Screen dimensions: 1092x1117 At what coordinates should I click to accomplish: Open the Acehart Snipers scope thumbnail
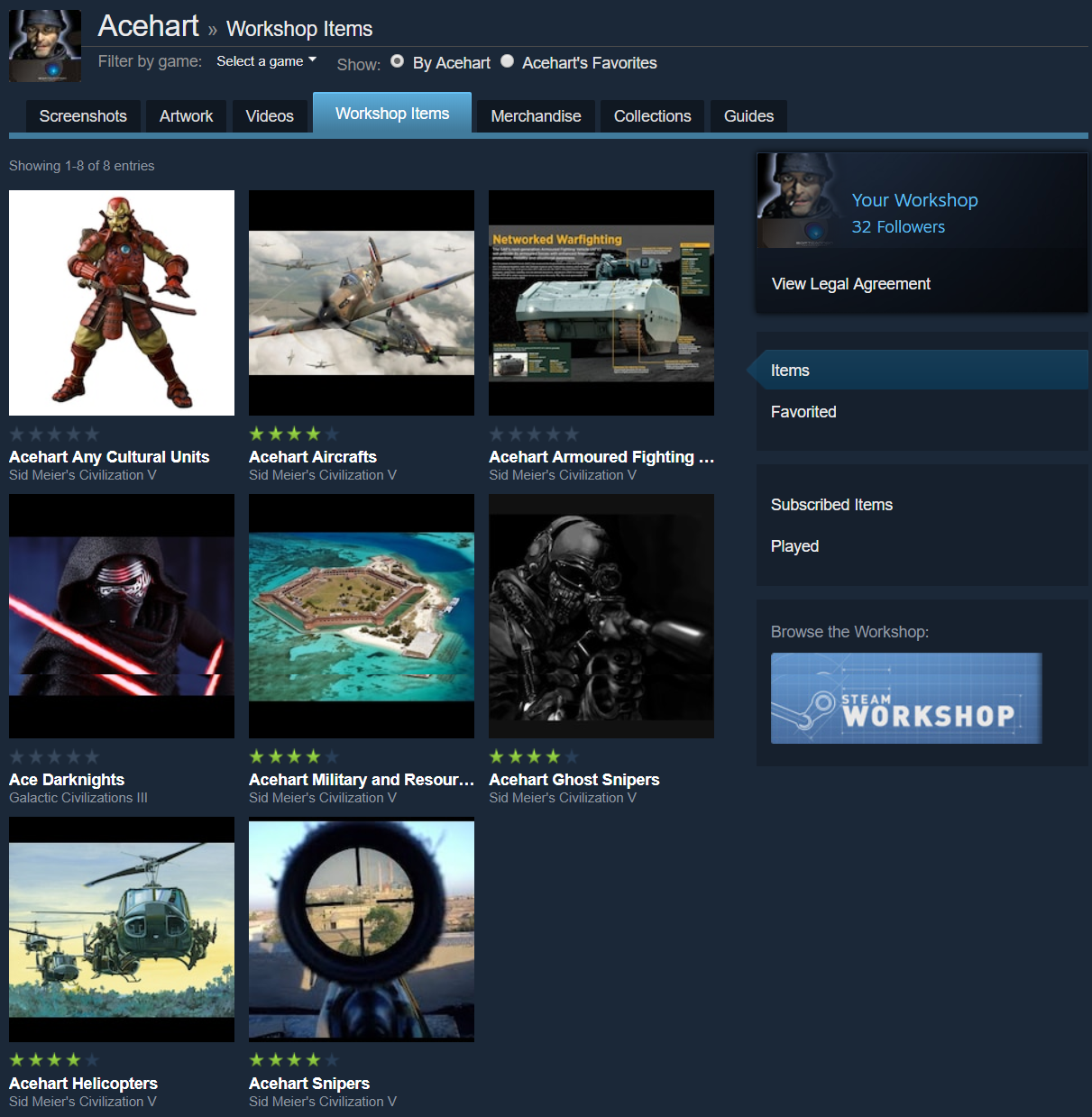[362, 929]
